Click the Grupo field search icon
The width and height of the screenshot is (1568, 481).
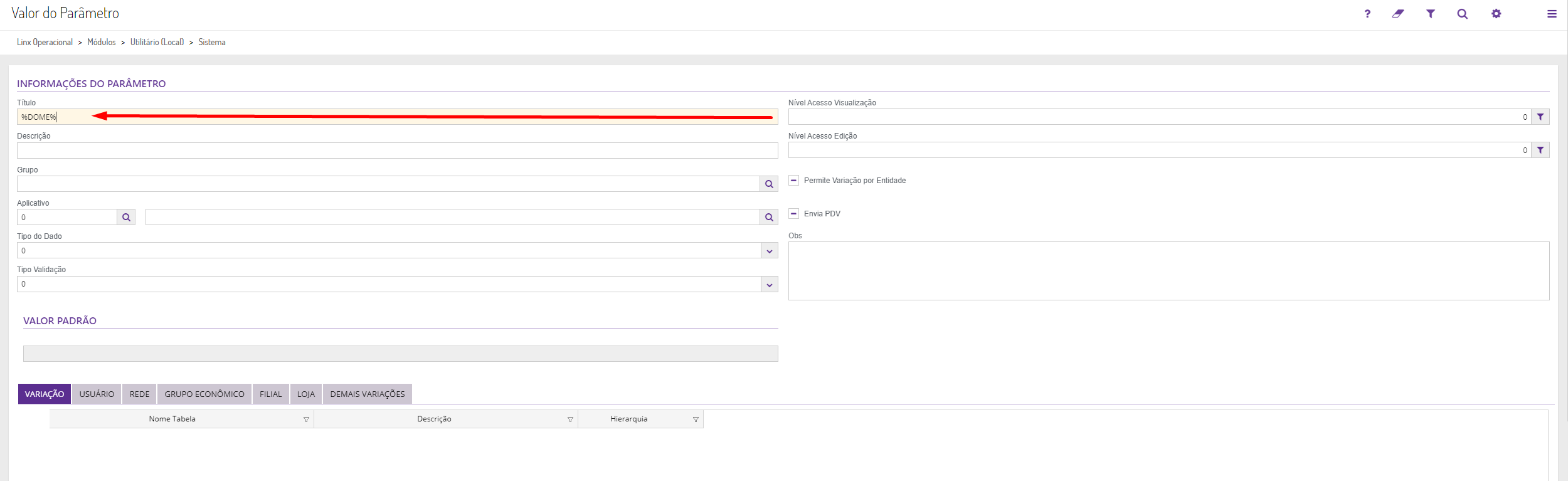click(x=769, y=184)
